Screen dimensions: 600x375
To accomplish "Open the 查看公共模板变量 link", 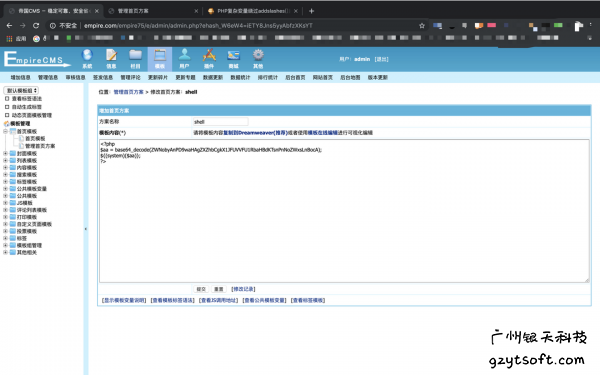I will 264,300.
